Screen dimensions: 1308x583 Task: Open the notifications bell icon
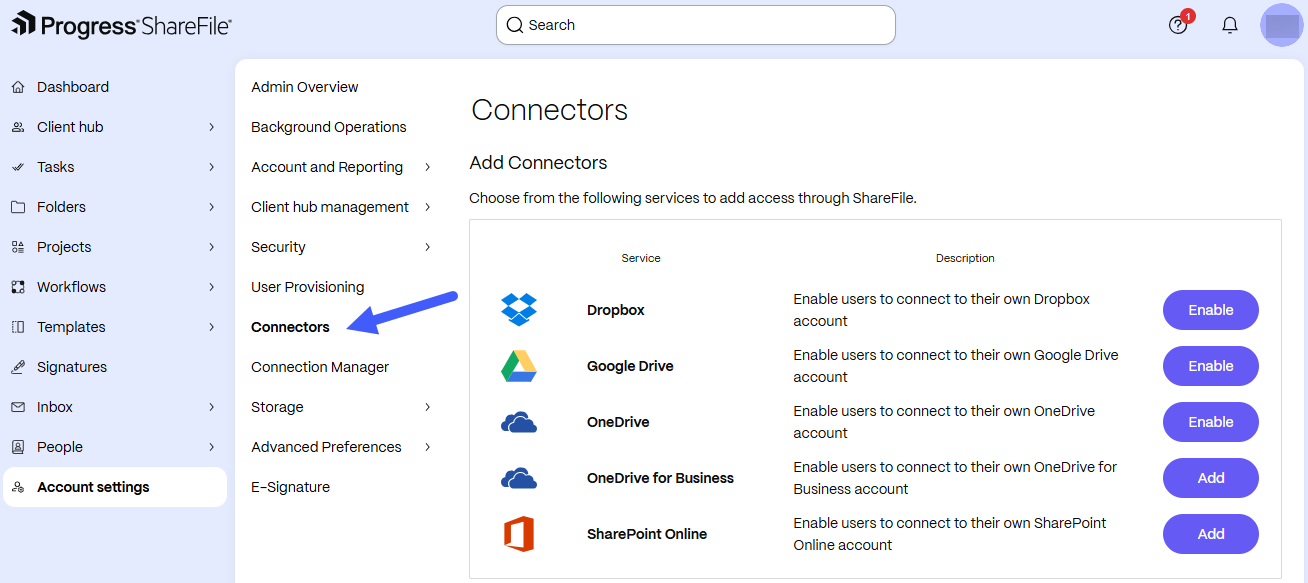(x=1230, y=25)
